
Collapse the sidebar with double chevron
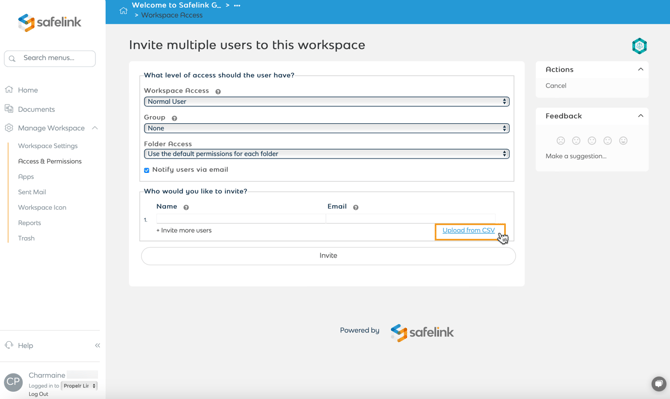[97, 345]
